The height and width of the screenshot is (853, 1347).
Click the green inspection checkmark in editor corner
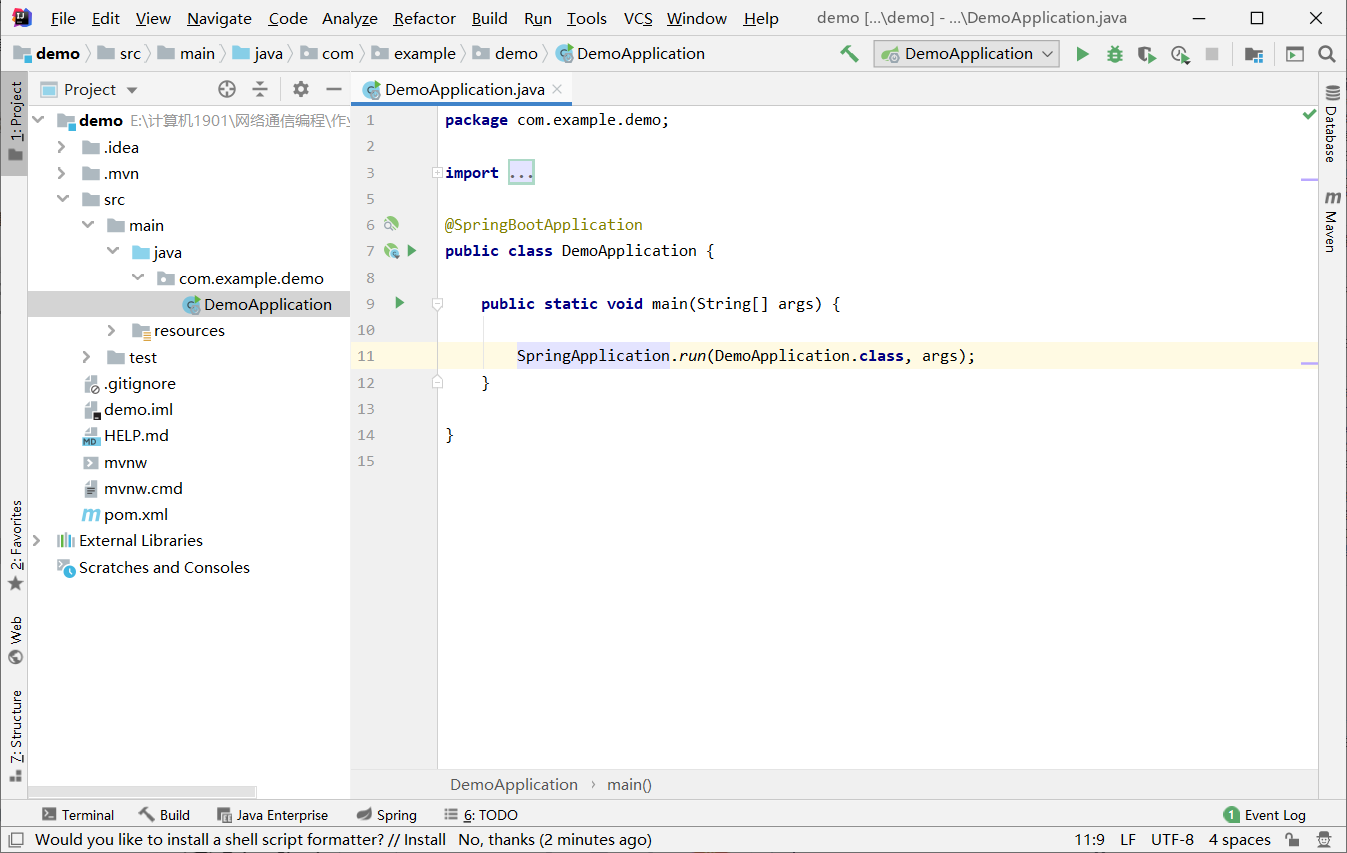click(x=1309, y=115)
